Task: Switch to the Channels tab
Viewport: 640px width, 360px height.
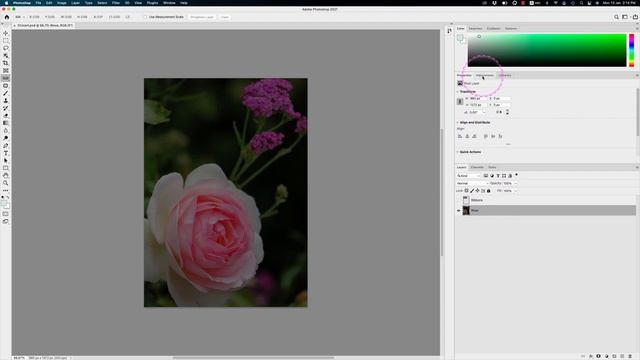Action: click(477, 167)
